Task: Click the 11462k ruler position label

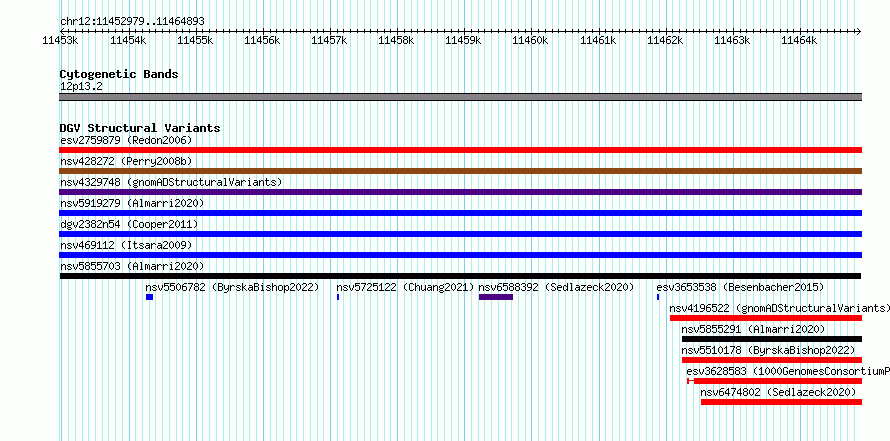Action: pos(665,40)
